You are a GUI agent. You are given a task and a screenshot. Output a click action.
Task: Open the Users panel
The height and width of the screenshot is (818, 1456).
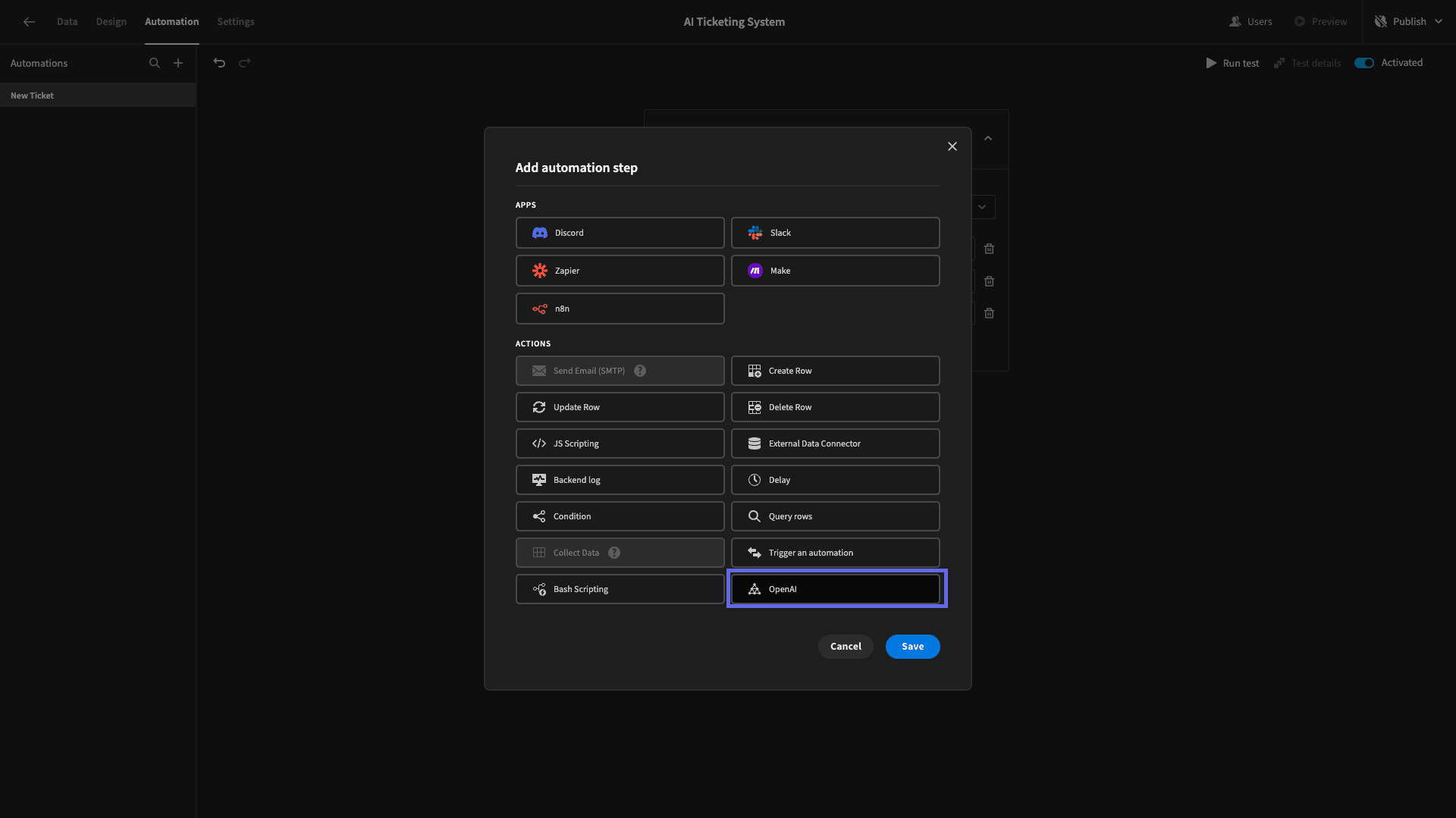[1250, 21]
